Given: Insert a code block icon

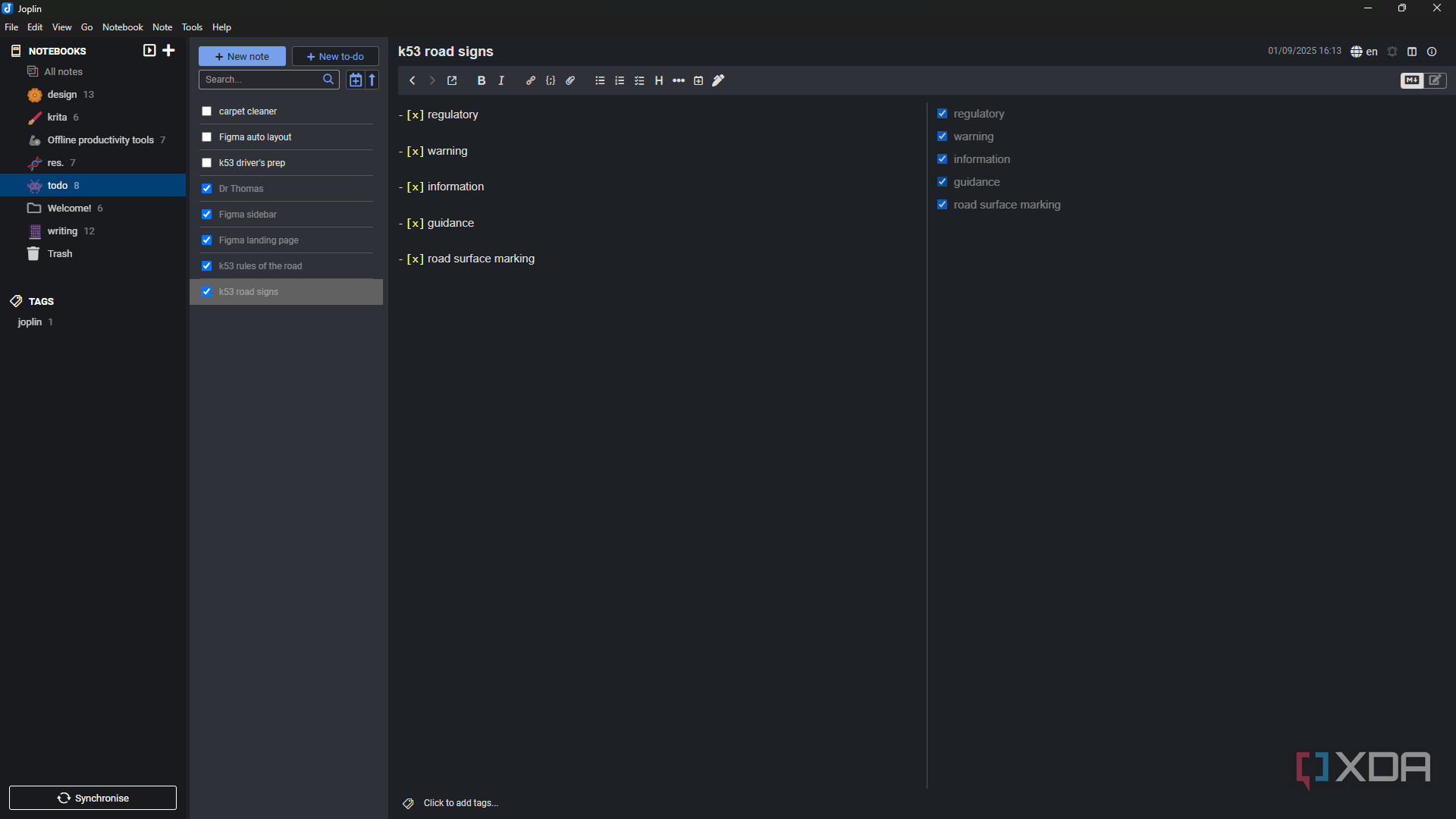Looking at the screenshot, I should pyautogui.click(x=551, y=80).
